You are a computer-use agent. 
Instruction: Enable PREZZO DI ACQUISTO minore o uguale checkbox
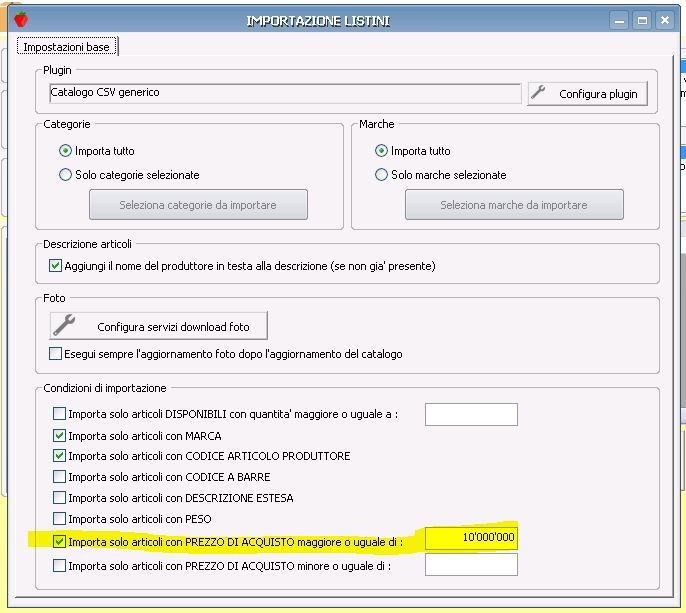pyautogui.click(x=59, y=566)
